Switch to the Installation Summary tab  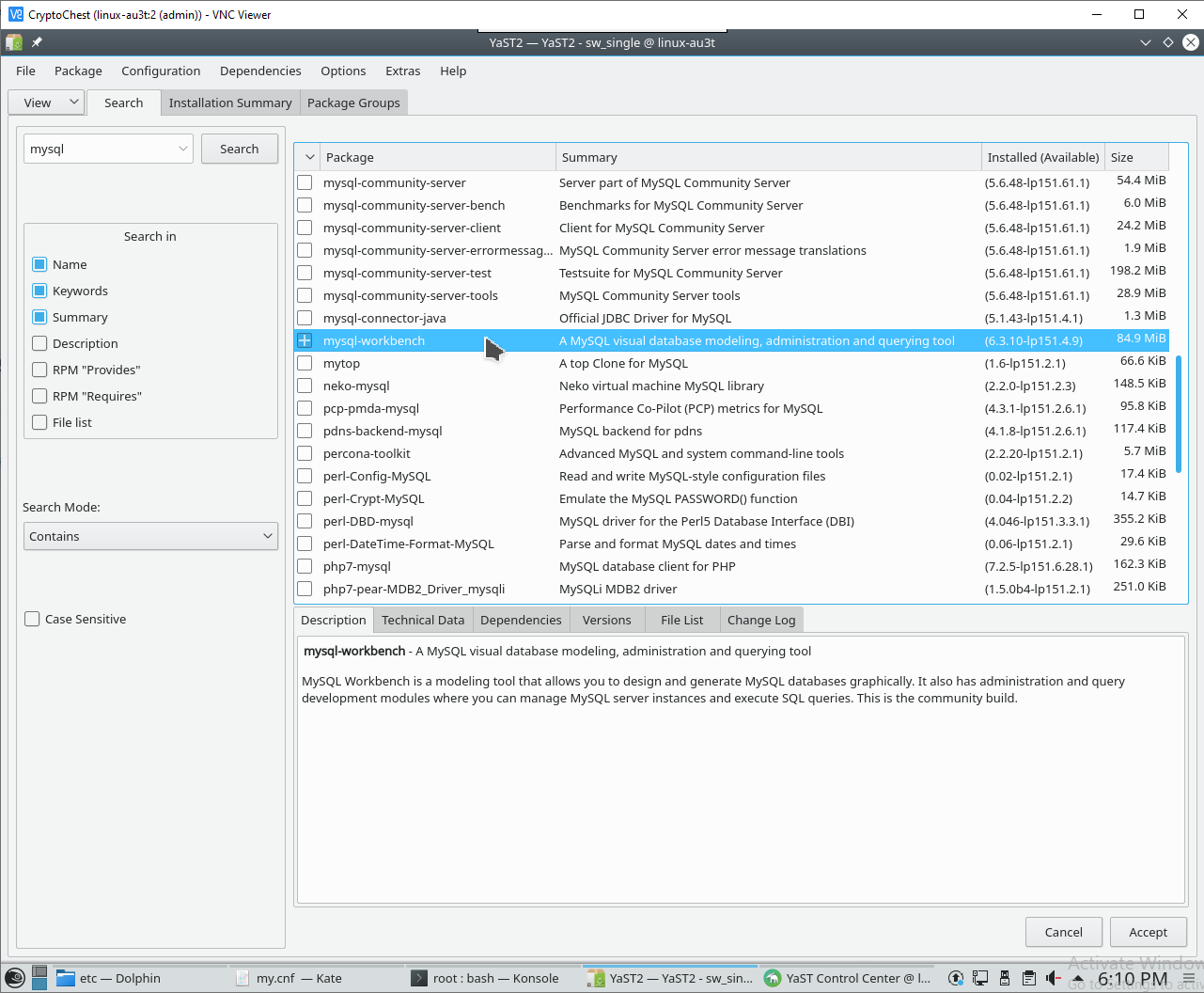[x=230, y=102]
